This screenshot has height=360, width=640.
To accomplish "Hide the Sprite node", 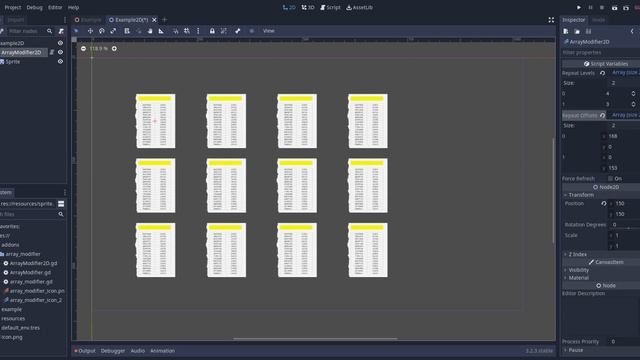I will pos(60,62).
